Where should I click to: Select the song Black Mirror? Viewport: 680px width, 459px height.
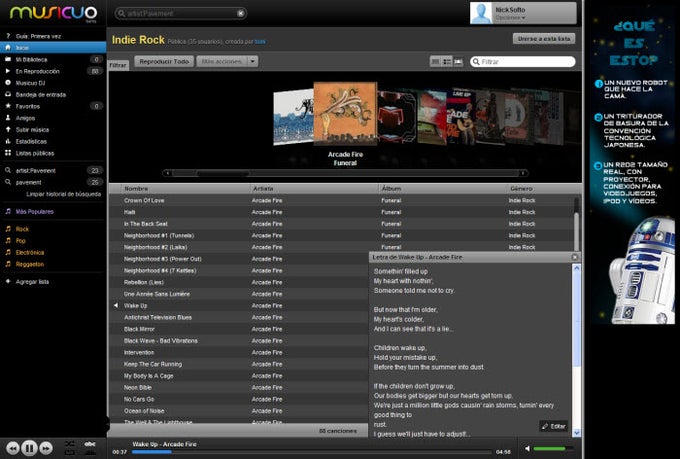click(139, 329)
